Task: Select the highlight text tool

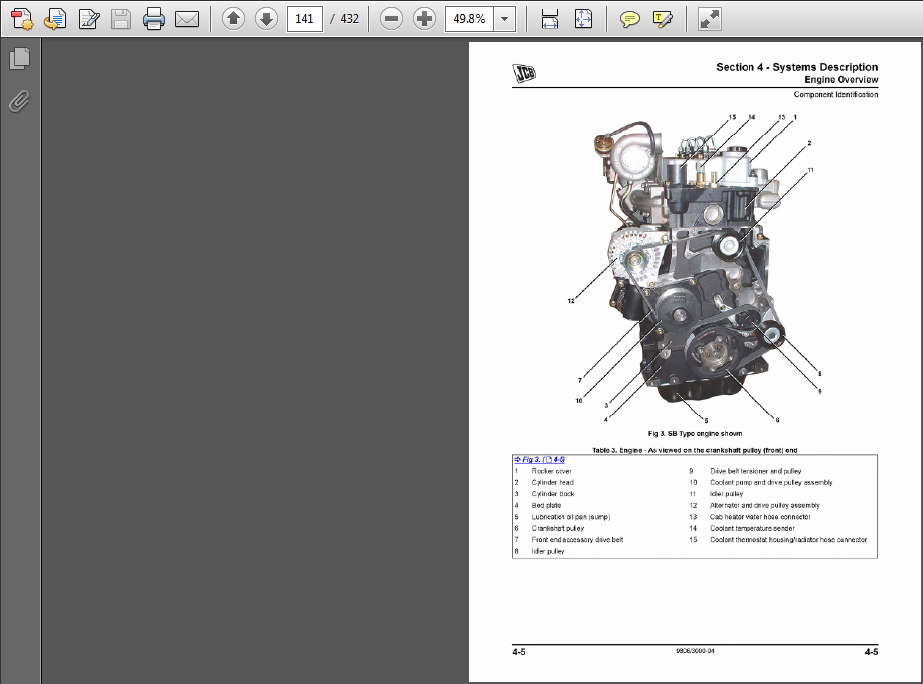Action: tap(662, 18)
